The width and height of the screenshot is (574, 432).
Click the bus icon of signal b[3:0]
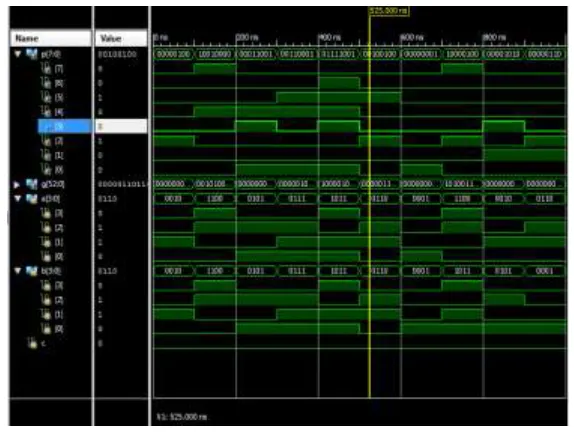[x=32, y=271]
